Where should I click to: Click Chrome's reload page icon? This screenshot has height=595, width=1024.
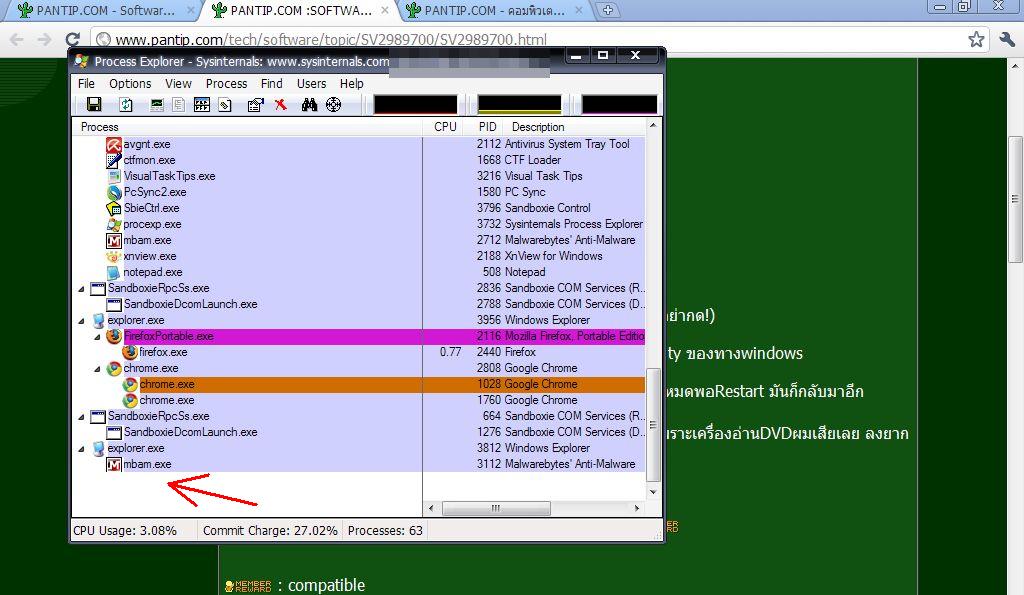[73, 39]
